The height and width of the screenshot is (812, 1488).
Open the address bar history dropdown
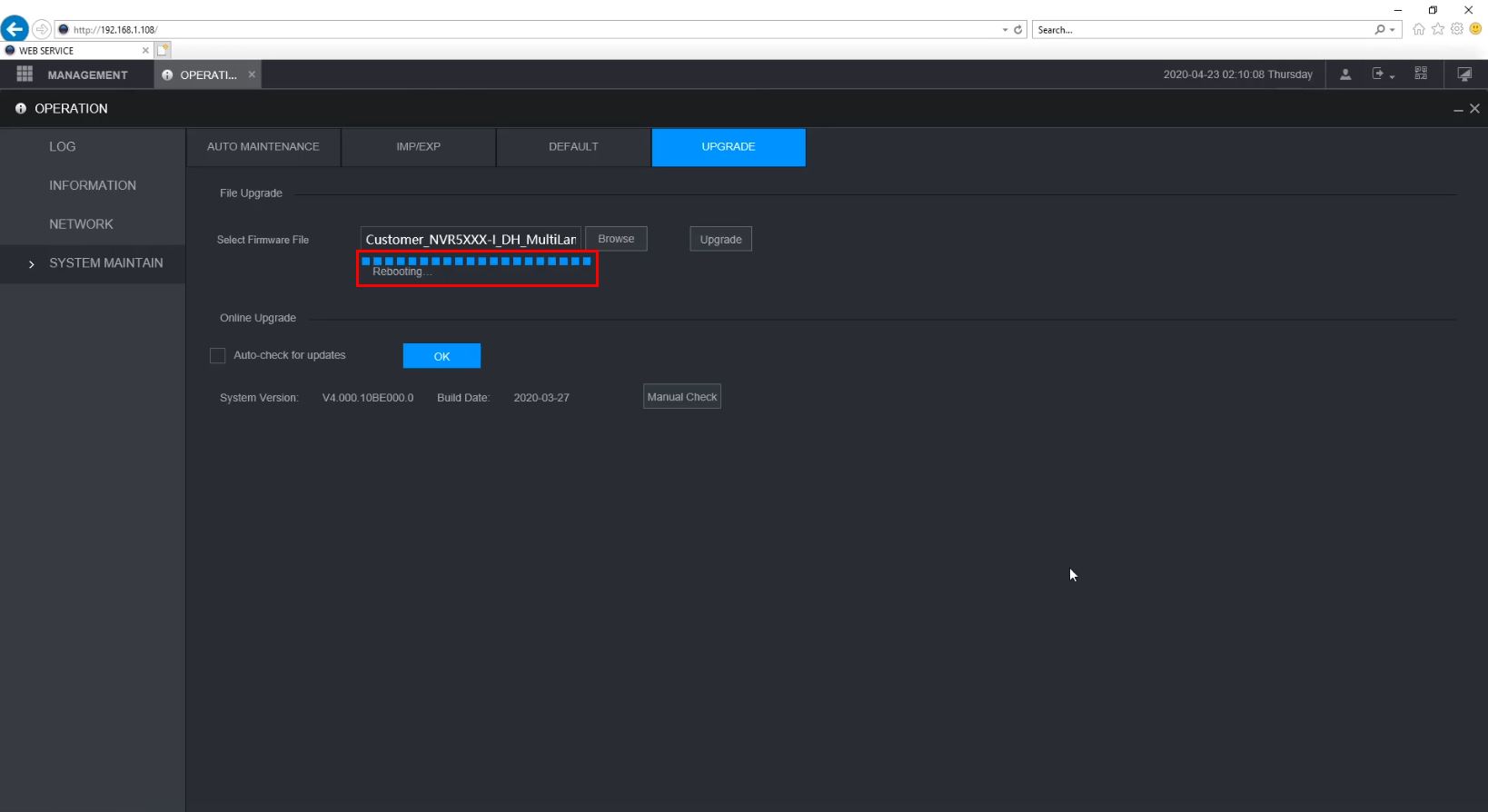pos(1005,30)
